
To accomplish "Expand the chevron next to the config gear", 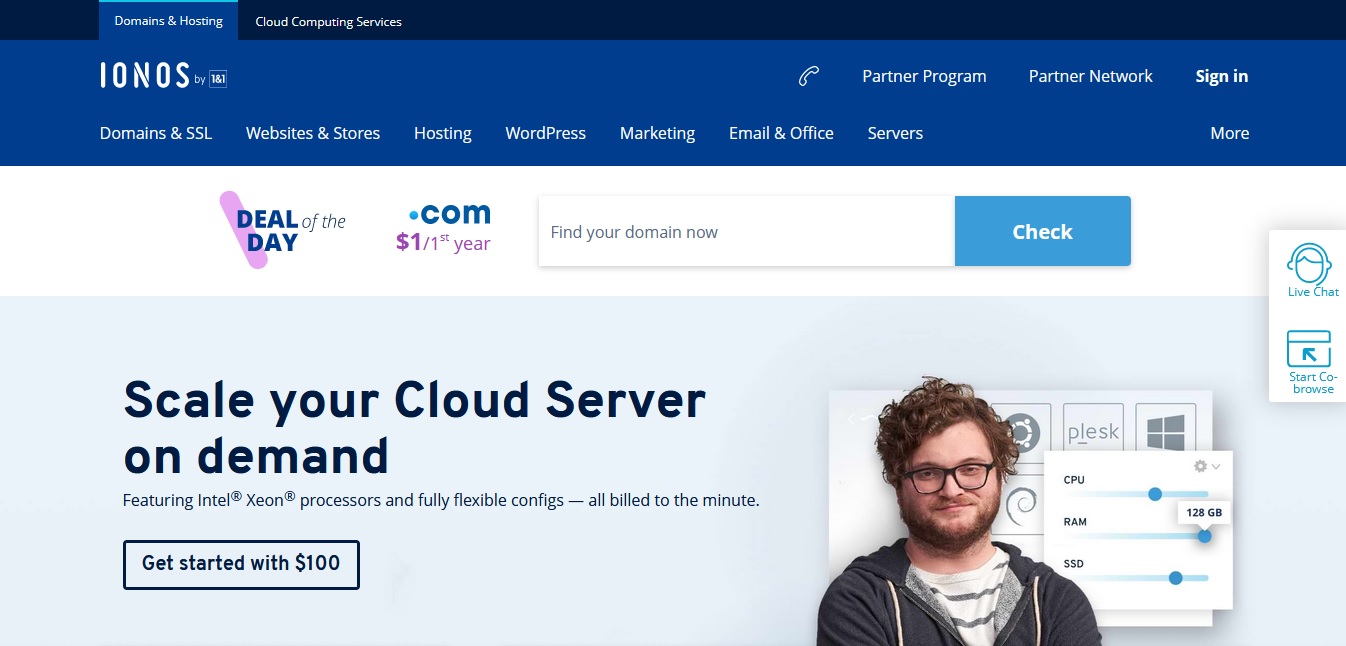I will 1215,466.
